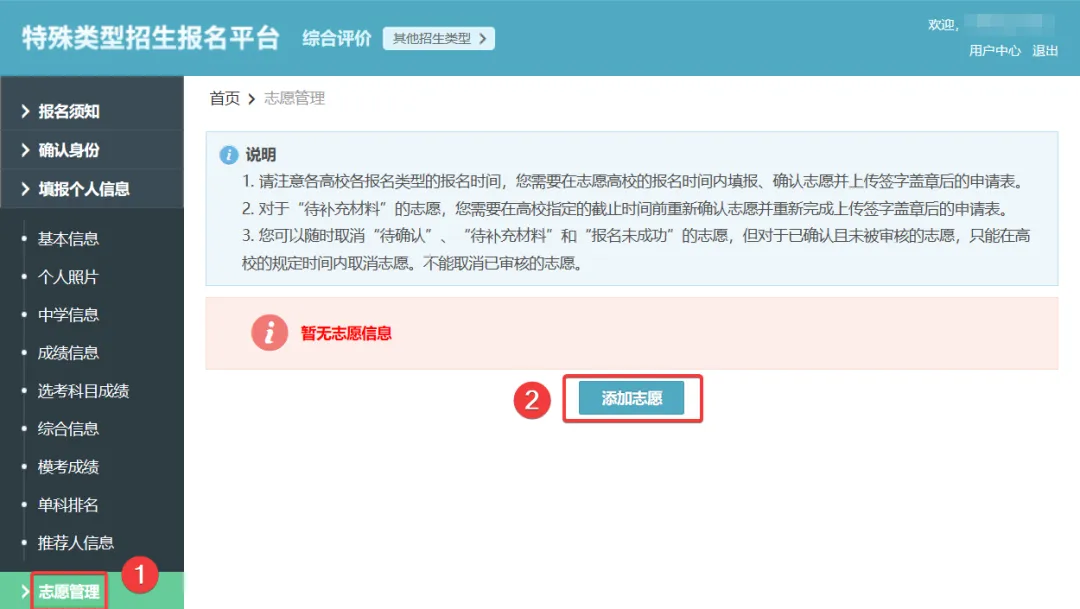The height and width of the screenshot is (609, 1080).
Task: Open 综合信息 in the sidebar
Action: coord(68,429)
